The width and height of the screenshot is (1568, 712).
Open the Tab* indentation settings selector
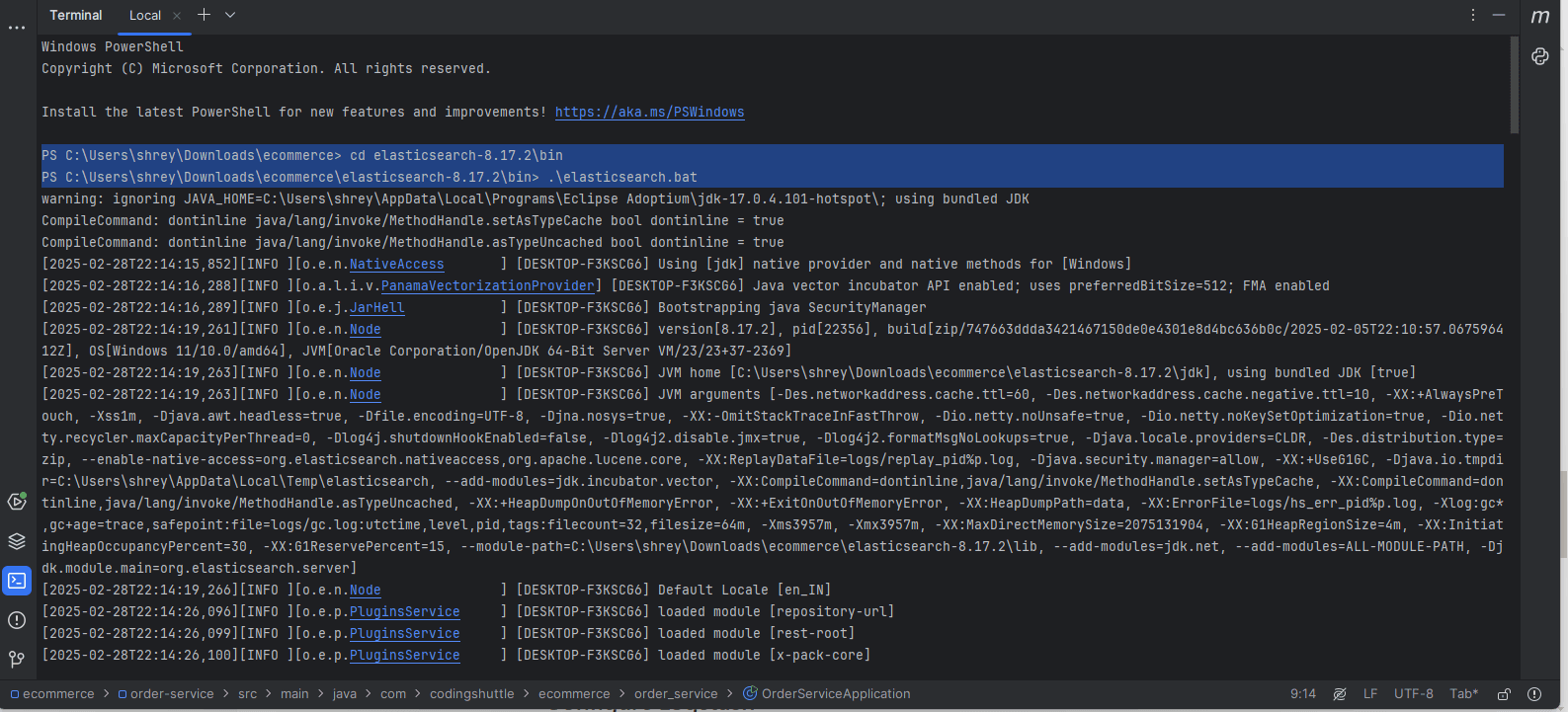click(x=1464, y=694)
